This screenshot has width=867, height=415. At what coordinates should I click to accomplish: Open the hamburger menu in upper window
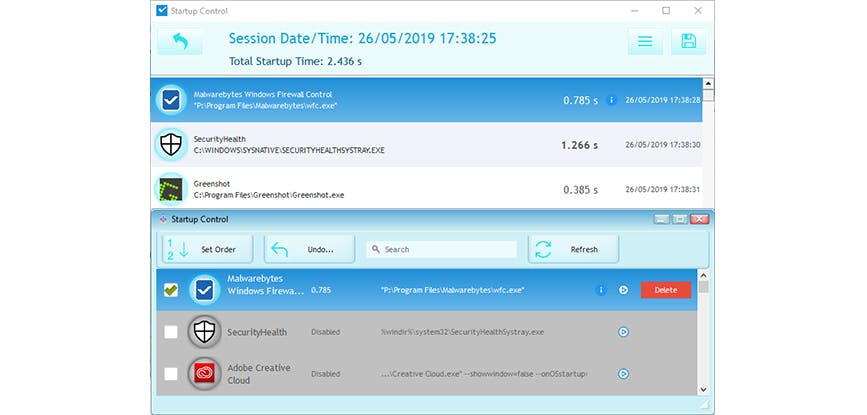coord(645,41)
